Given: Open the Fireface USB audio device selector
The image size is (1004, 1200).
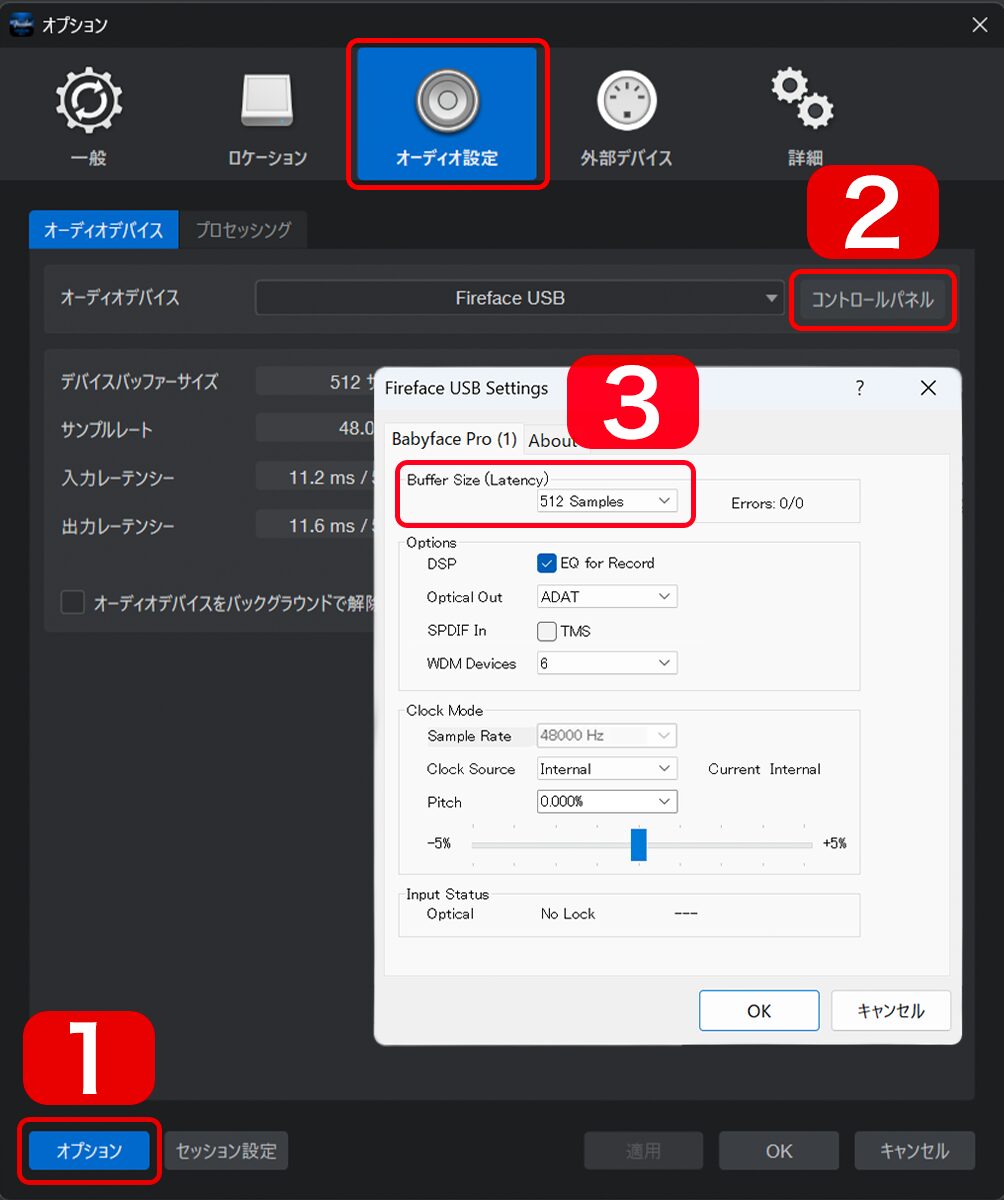Looking at the screenshot, I should (x=519, y=298).
